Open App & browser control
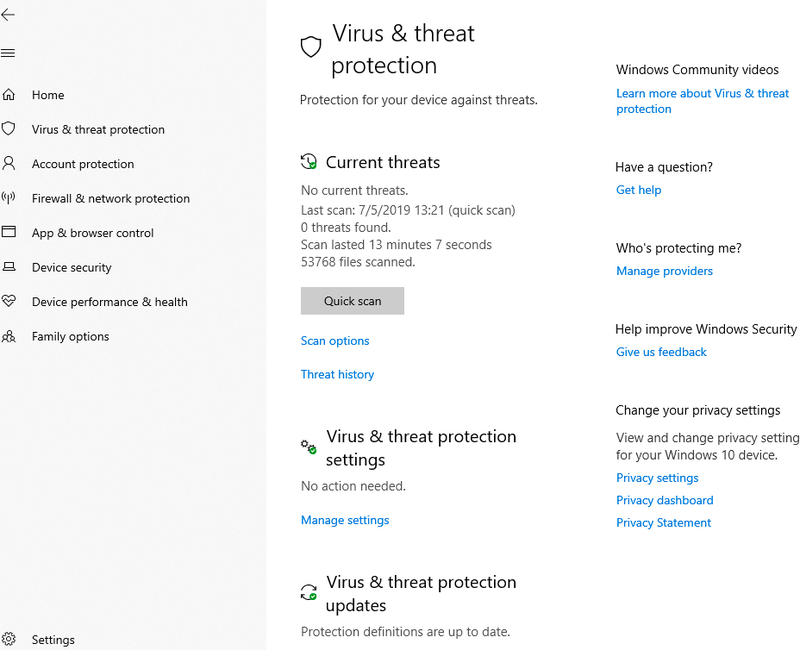 pyautogui.click(x=92, y=233)
